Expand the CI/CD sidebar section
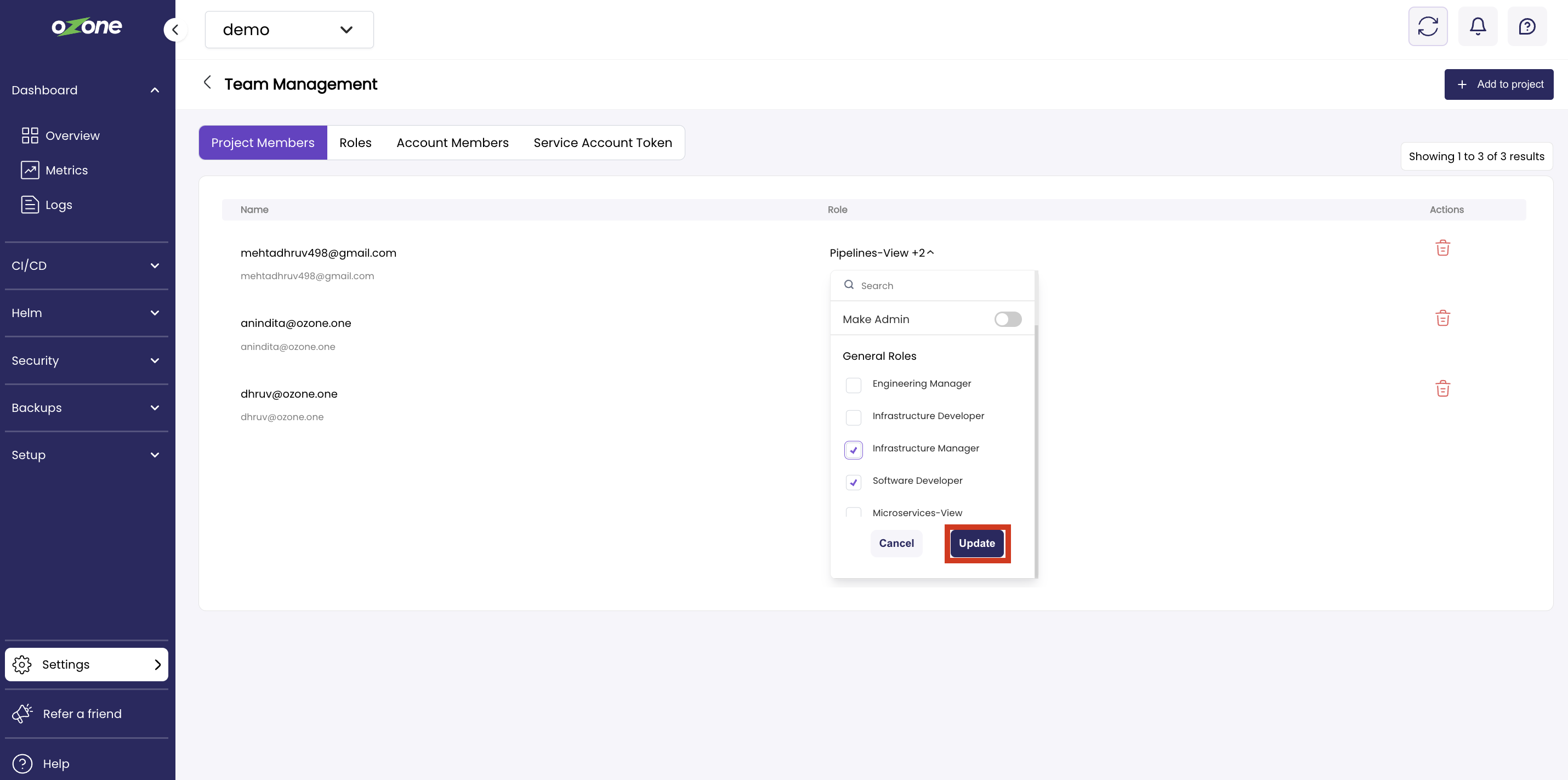This screenshot has height=780, width=1568. (x=86, y=265)
